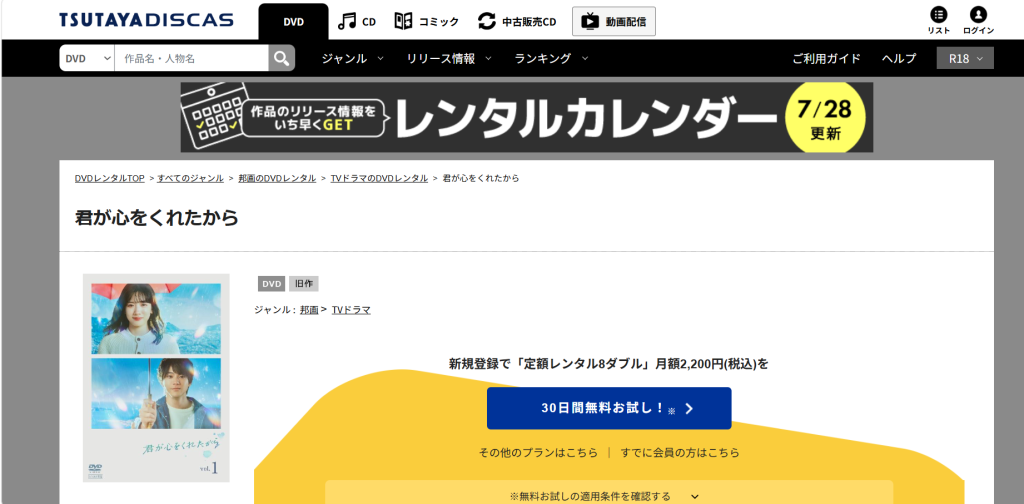Open 邦画のDVDレンタル breadcrumb
1024x504 pixels.
[x=277, y=178]
